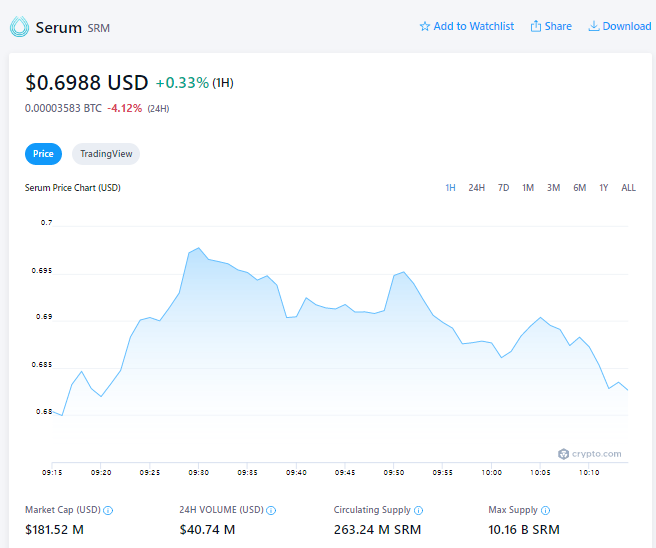Add Serum to Watchlist
The width and height of the screenshot is (656, 548).
[467, 26]
